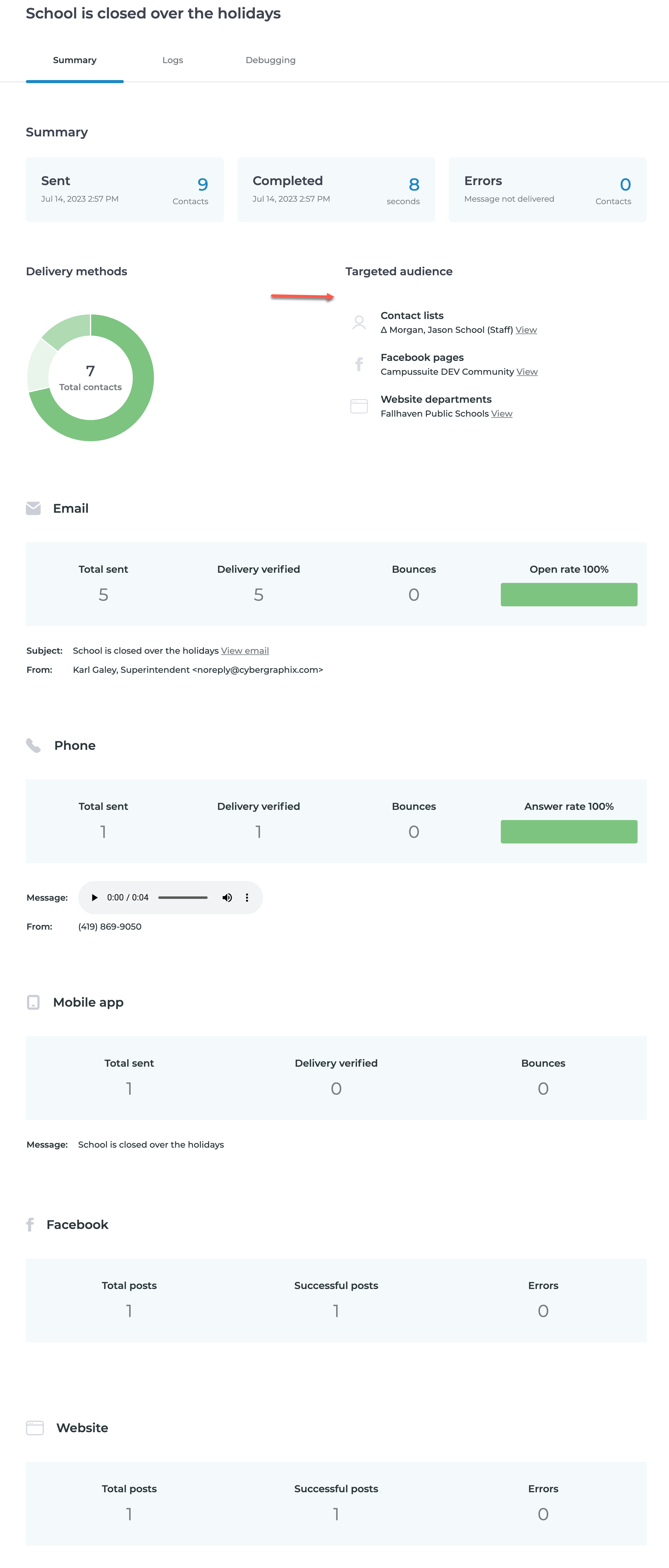Select the Summary tab
The image size is (669, 1568).
click(x=74, y=60)
